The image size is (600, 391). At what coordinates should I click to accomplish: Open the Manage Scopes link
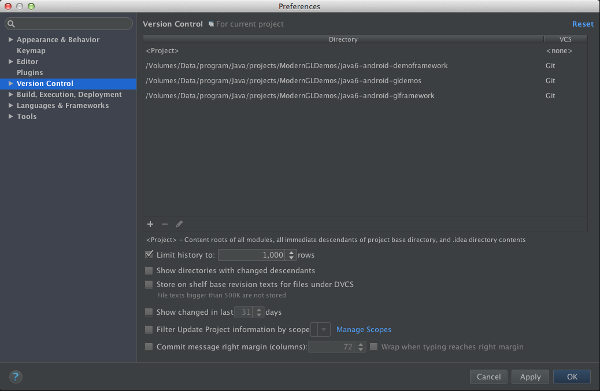364,329
